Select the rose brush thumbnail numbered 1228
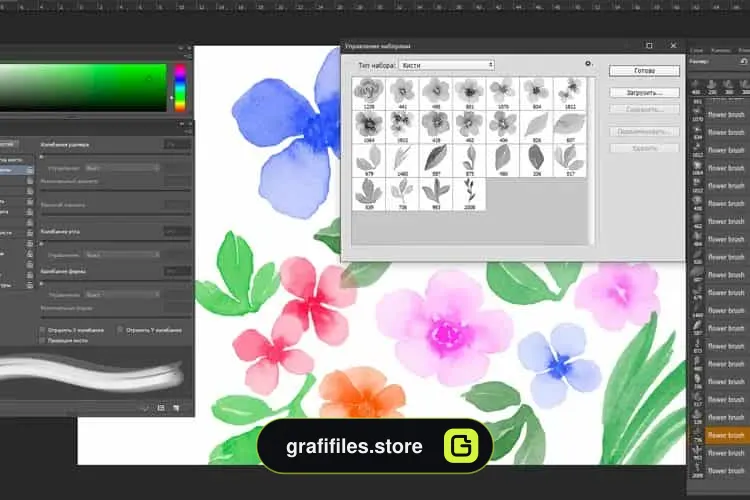Image resolution: width=750 pixels, height=500 pixels. tap(369, 93)
